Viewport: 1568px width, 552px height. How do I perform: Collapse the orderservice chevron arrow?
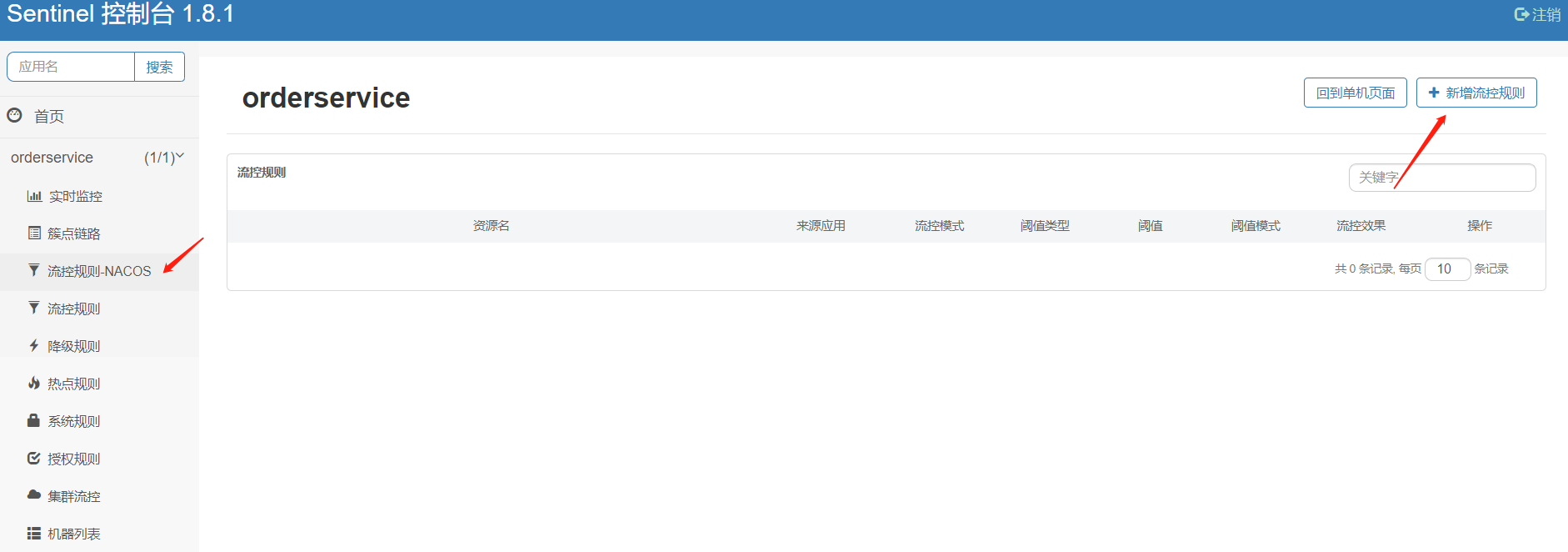(180, 156)
